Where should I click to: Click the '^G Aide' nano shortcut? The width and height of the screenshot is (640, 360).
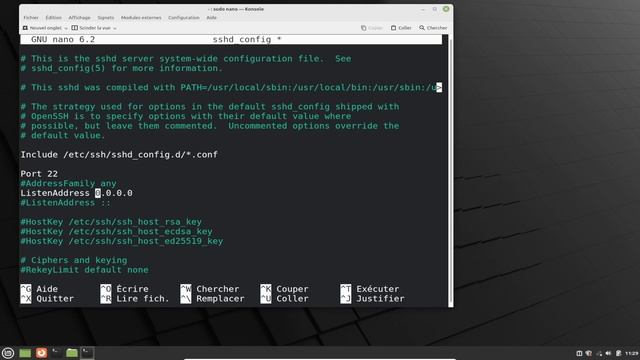click(39, 289)
